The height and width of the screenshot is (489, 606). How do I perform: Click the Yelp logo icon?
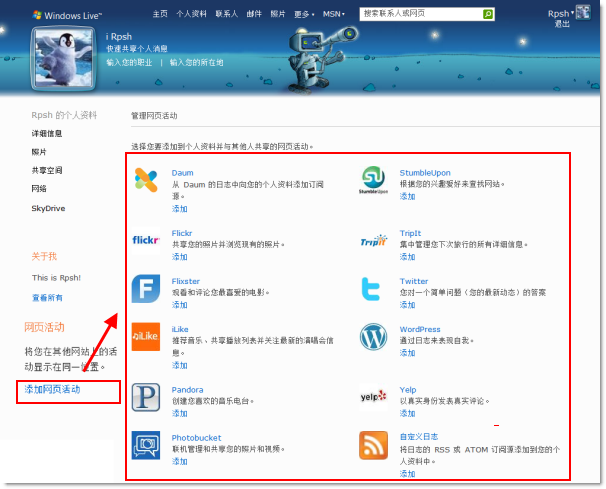373,396
